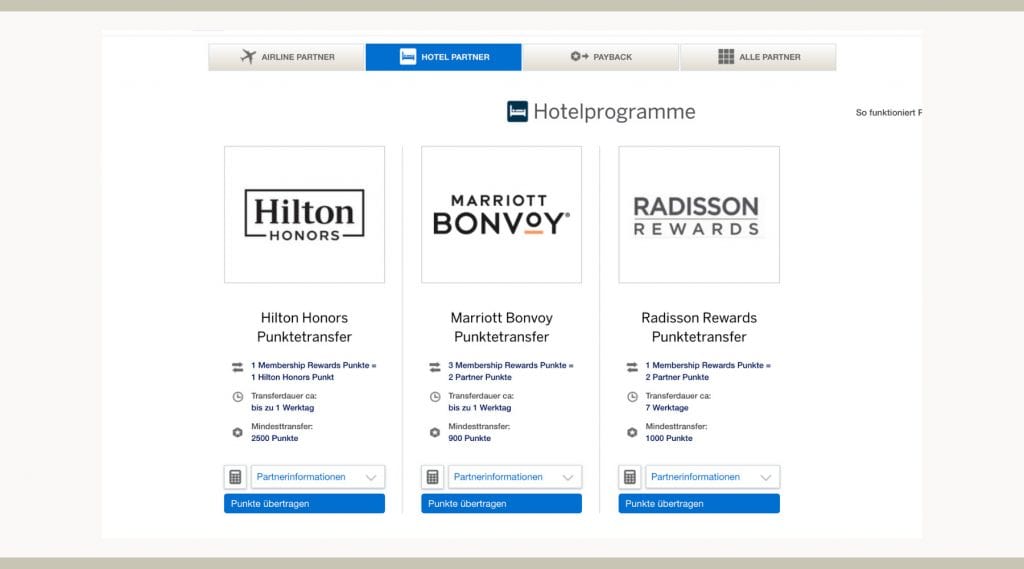Click '2500 Punkte' minimum transfer value
This screenshot has width=1024, height=569.
[x=274, y=438]
